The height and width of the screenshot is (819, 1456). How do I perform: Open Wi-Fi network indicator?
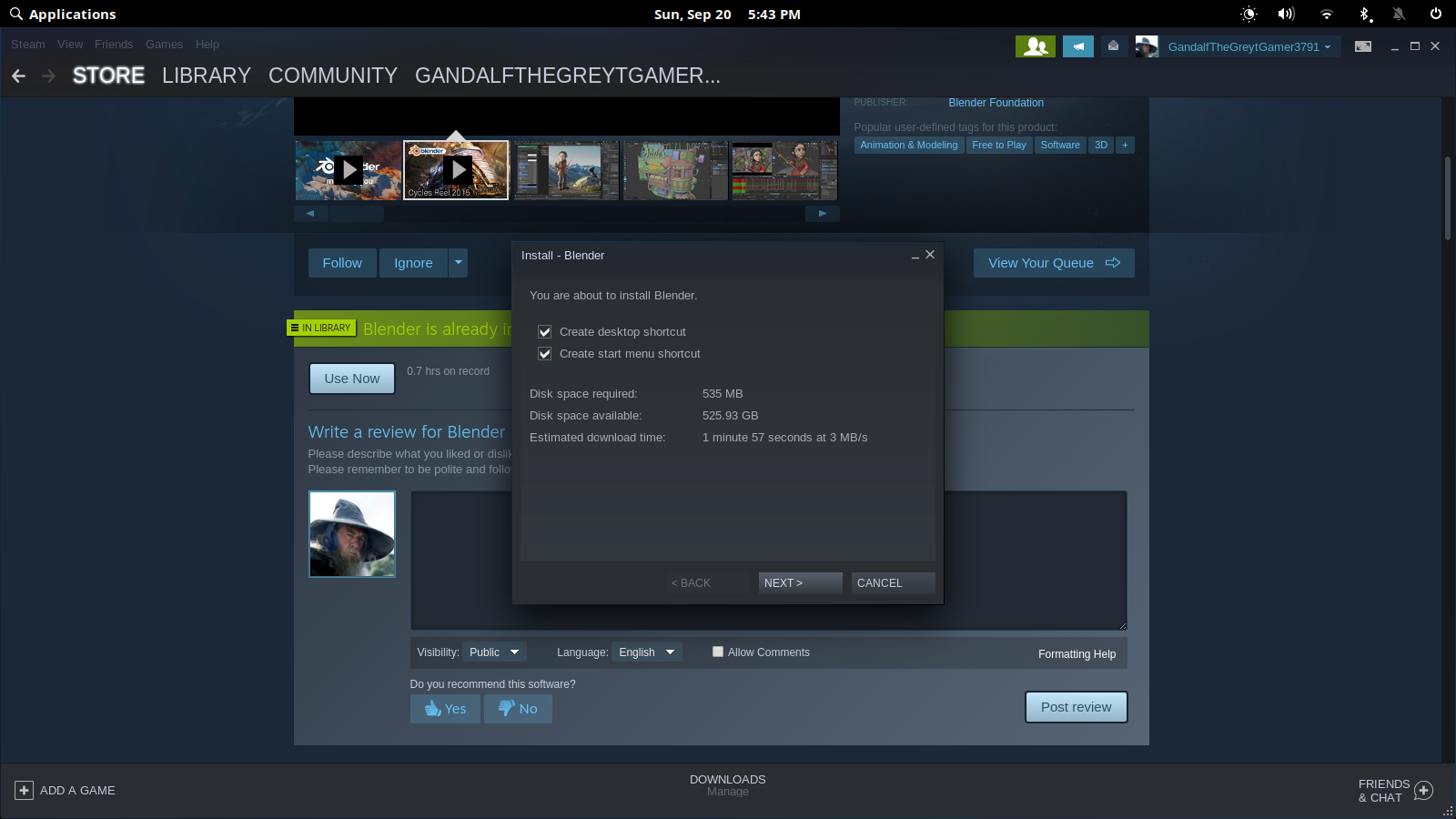pyautogui.click(x=1327, y=14)
